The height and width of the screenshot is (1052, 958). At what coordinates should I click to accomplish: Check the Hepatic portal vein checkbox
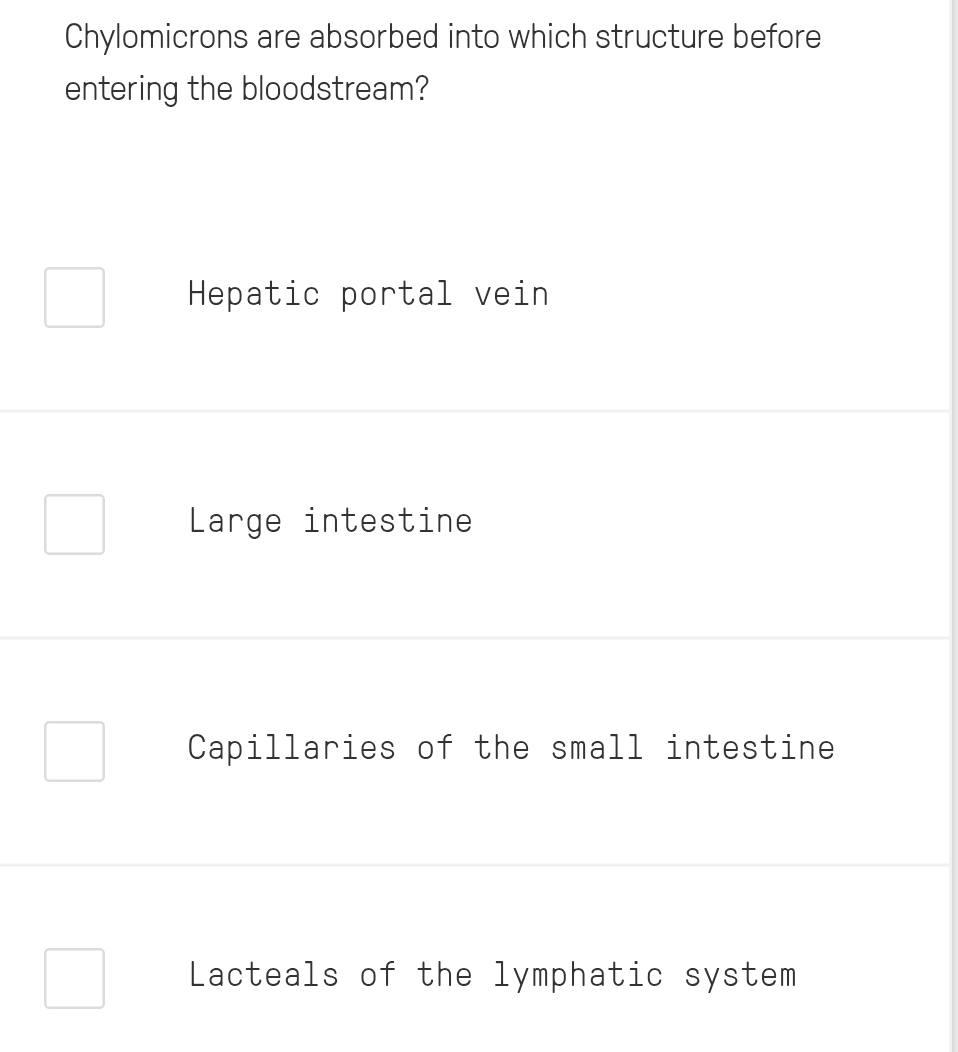tap(74, 298)
